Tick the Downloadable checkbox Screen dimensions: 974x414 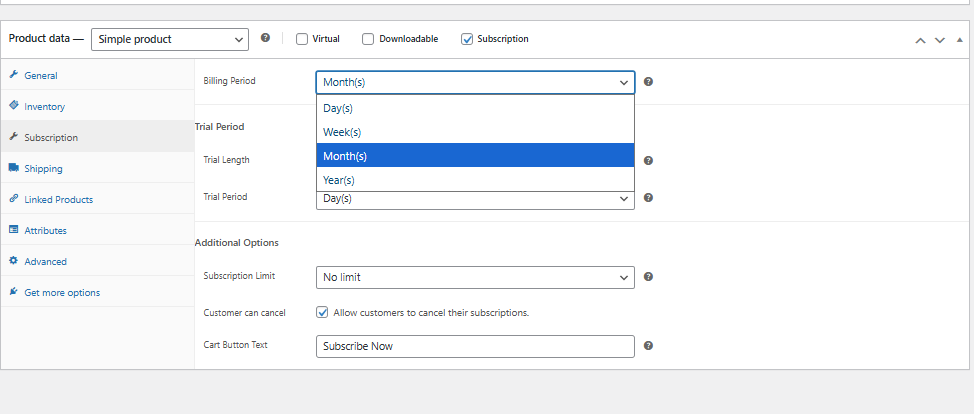click(368, 39)
